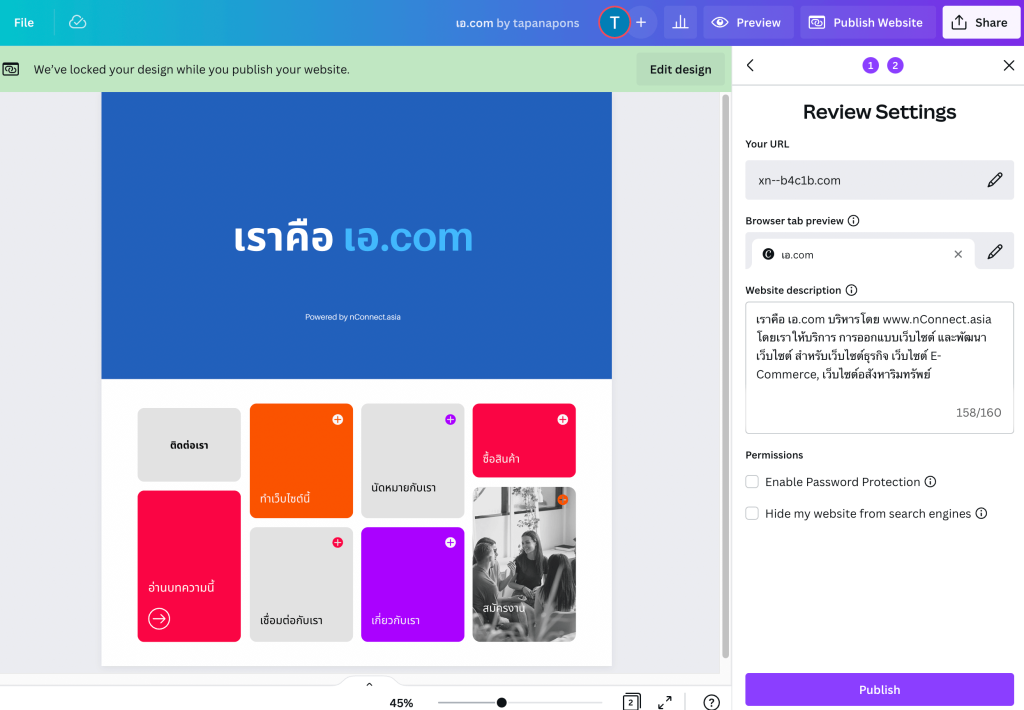
Task: Enable Password Protection
Action: tap(751, 481)
